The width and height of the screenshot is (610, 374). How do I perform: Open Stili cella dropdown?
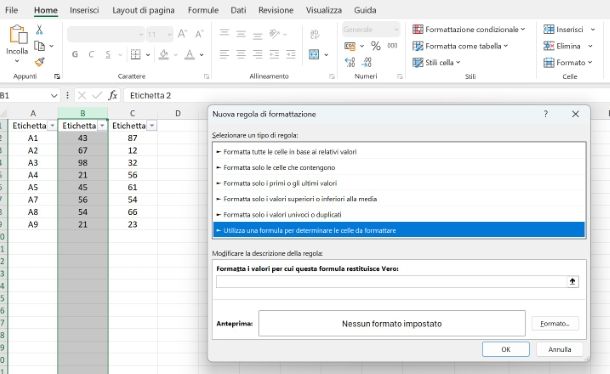(x=436, y=62)
